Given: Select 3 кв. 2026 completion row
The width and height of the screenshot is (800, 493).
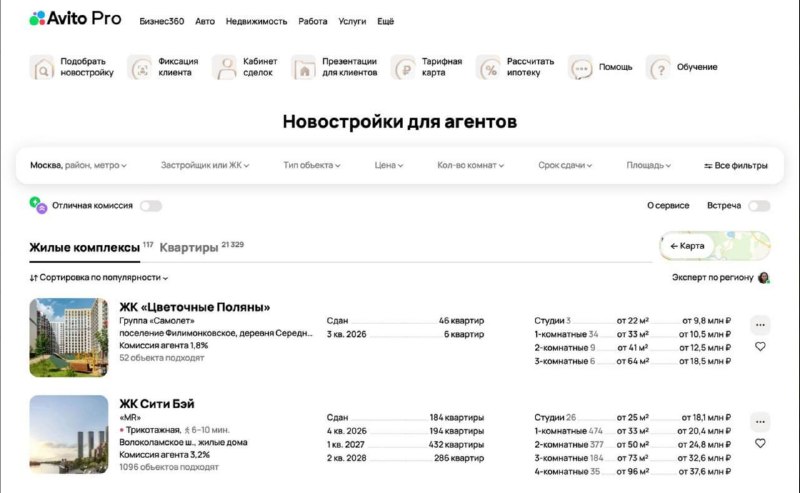Looking at the screenshot, I should click(406, 334).
